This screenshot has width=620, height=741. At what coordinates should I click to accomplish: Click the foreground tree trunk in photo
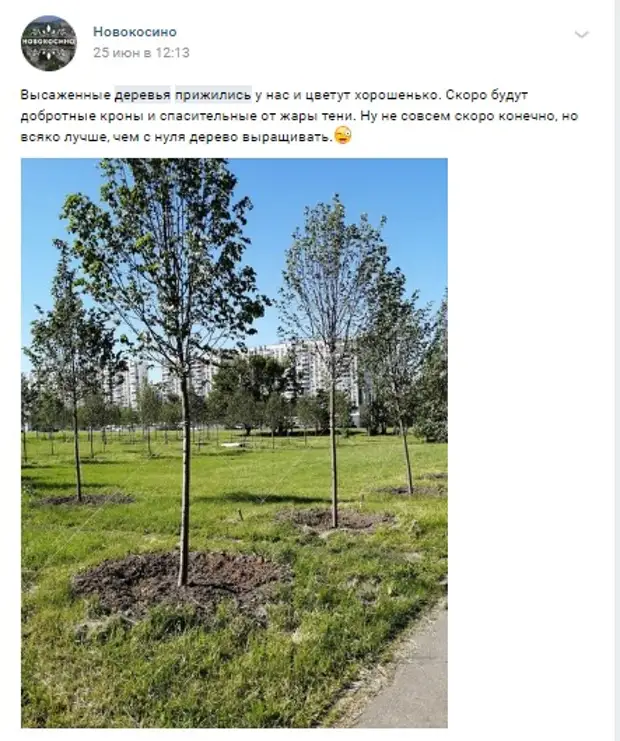click(x=184, y=473)
